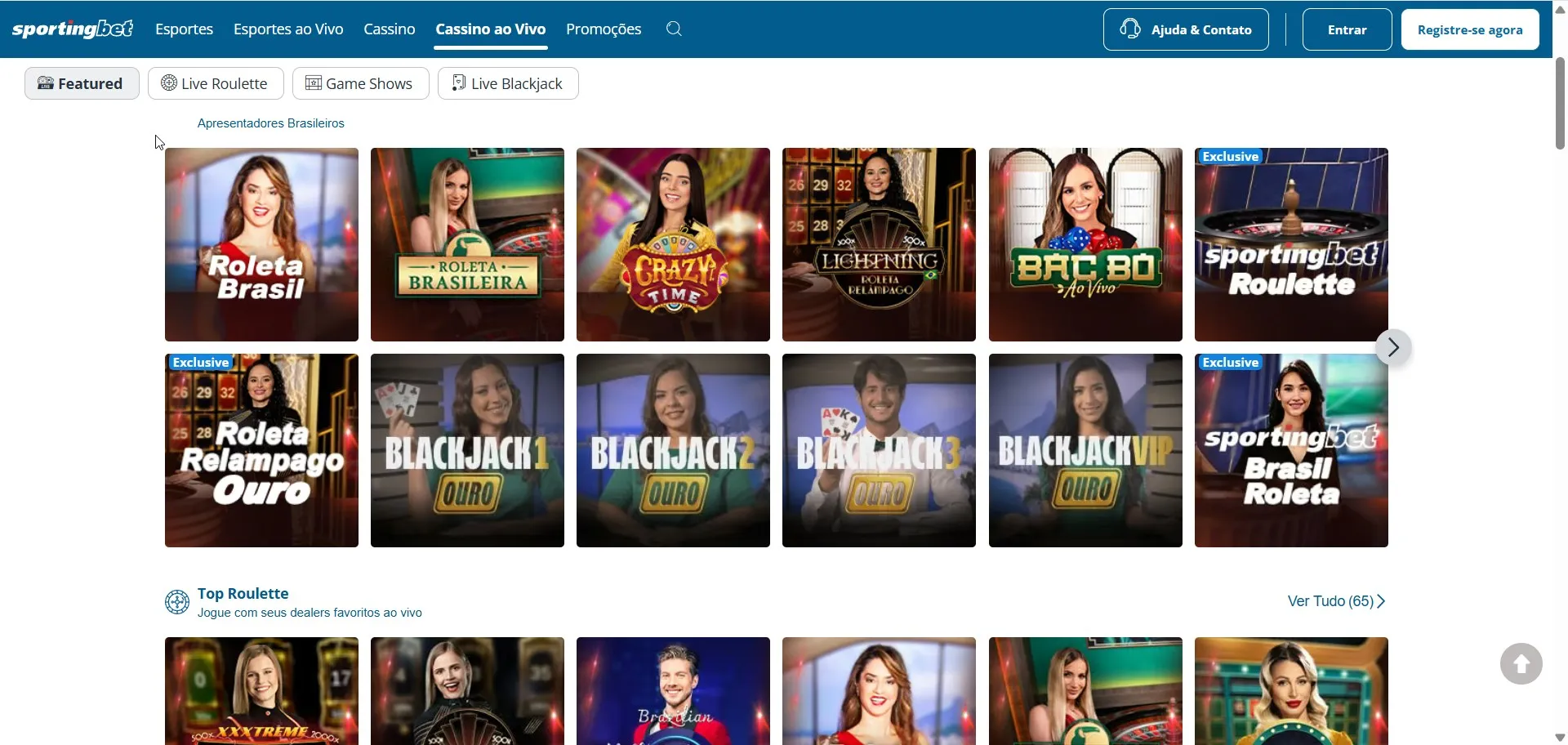1568x745 pixels.
Task: Click the page vertical scrollbar thumb
Action: [1560, 102]
